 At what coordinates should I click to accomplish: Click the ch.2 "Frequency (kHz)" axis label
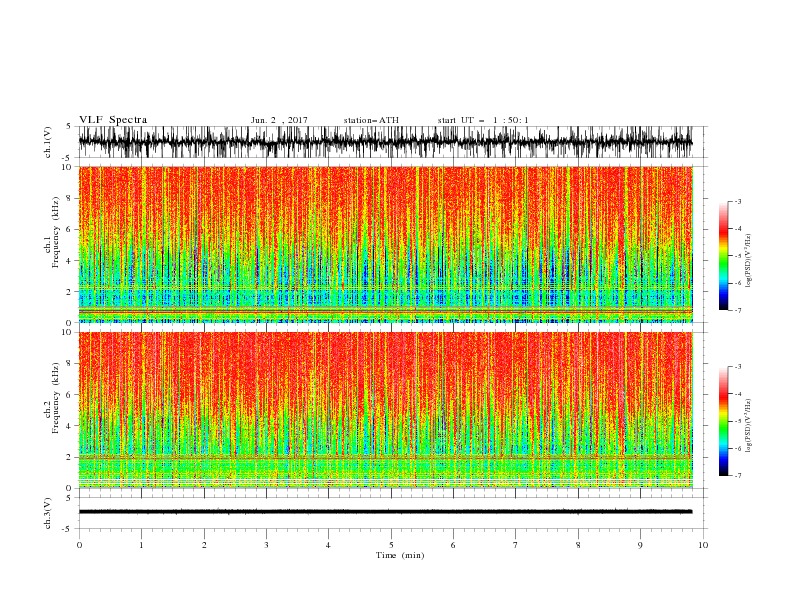click(56, 398)
